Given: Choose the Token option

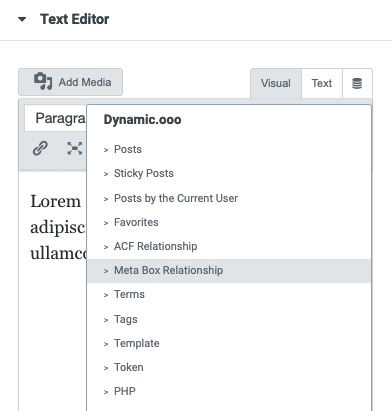Looking at the screenshot, I should point(229,367).
